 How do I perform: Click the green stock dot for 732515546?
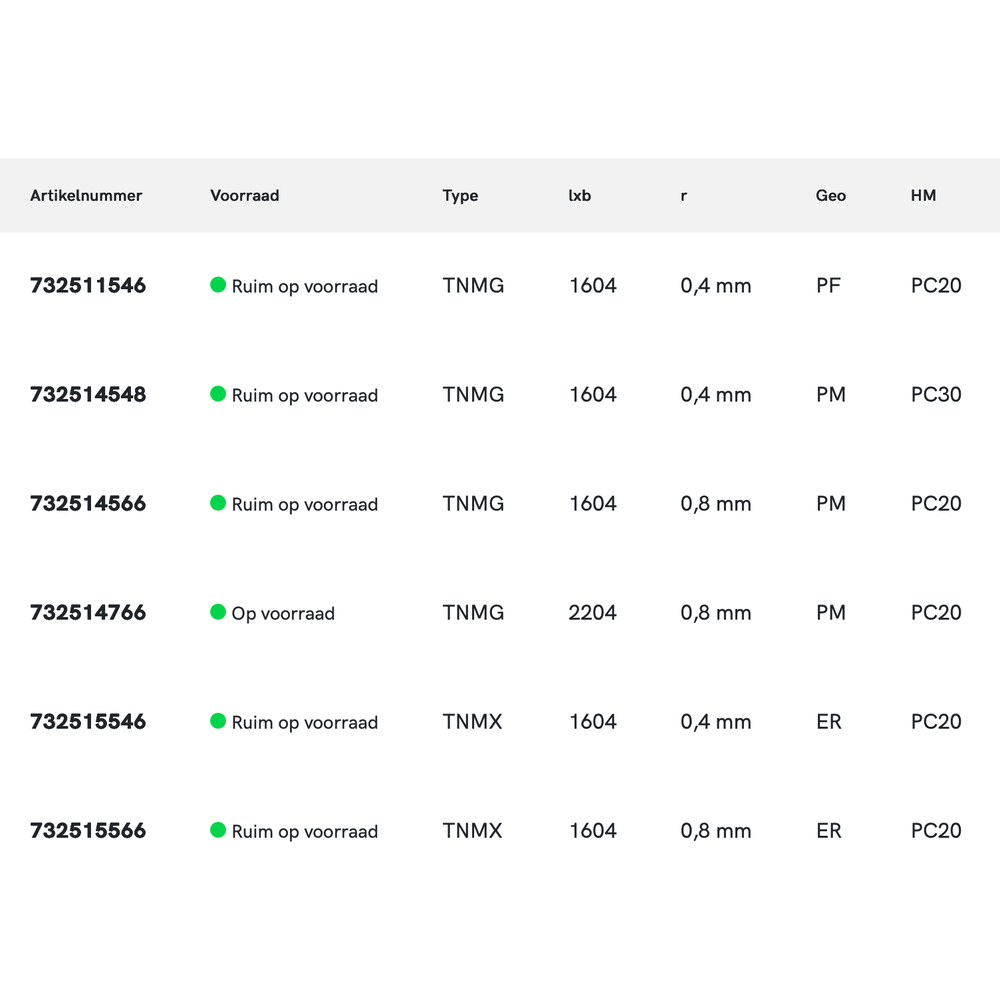(x=218, y=721)
